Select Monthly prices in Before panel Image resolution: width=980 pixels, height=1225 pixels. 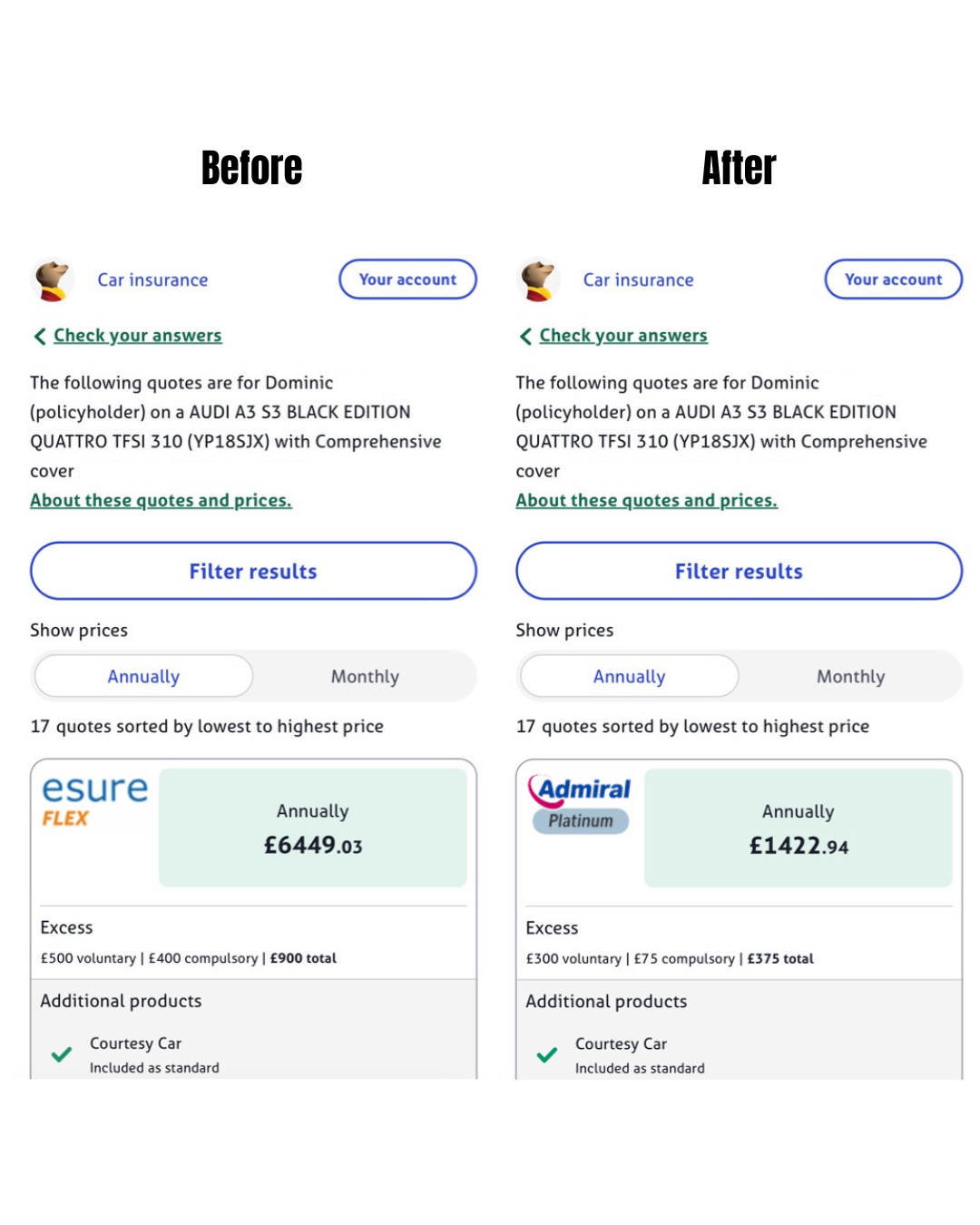click(365, 677)
